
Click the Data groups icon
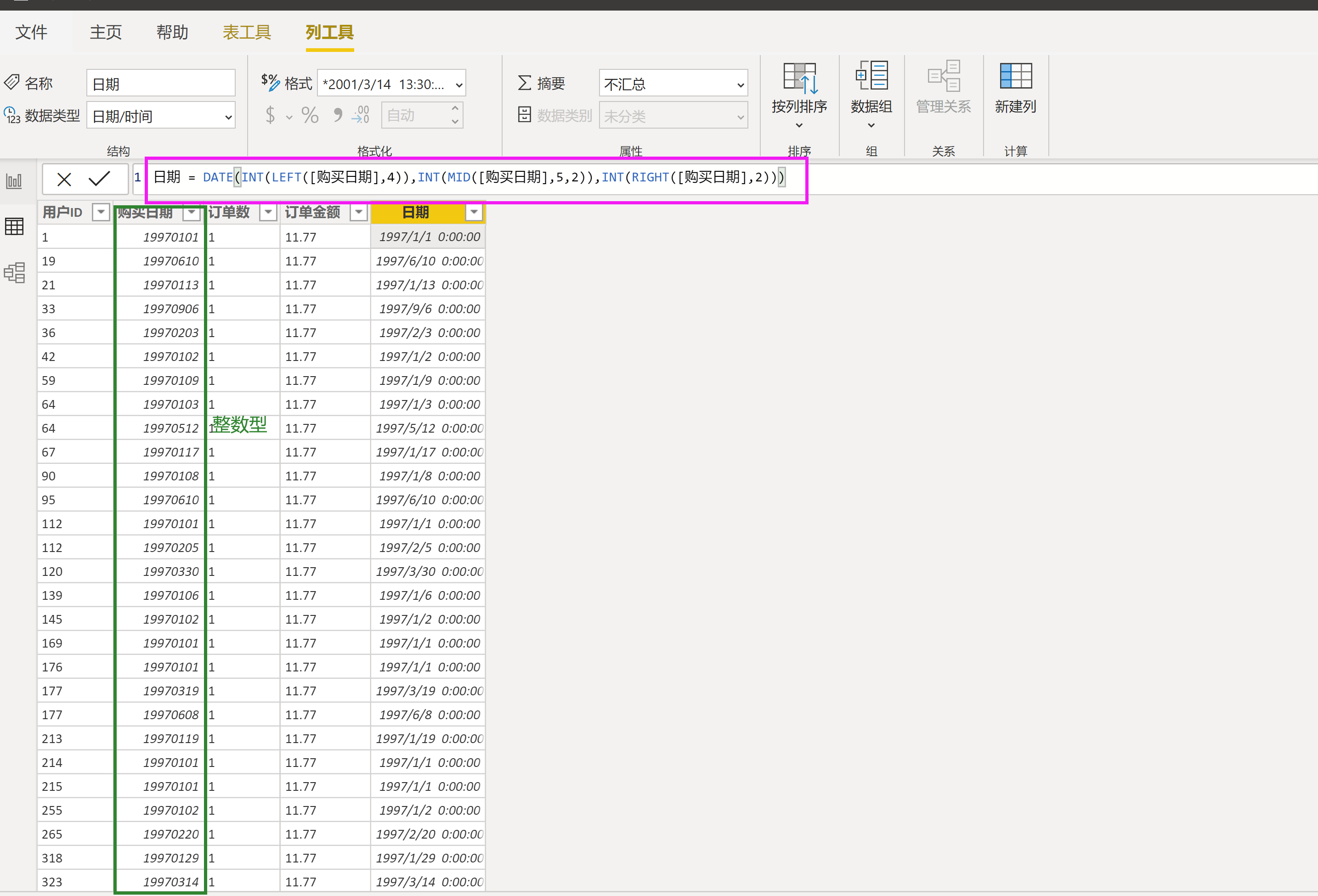[x=871, y=75]
